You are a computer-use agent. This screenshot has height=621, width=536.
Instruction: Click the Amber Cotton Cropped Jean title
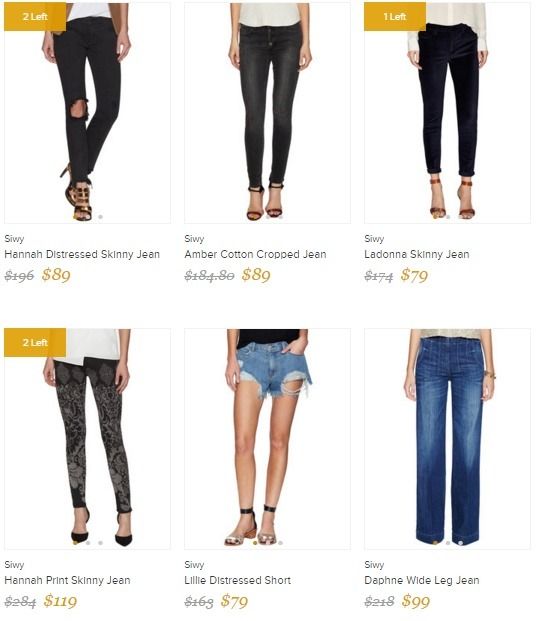(256, 254)
